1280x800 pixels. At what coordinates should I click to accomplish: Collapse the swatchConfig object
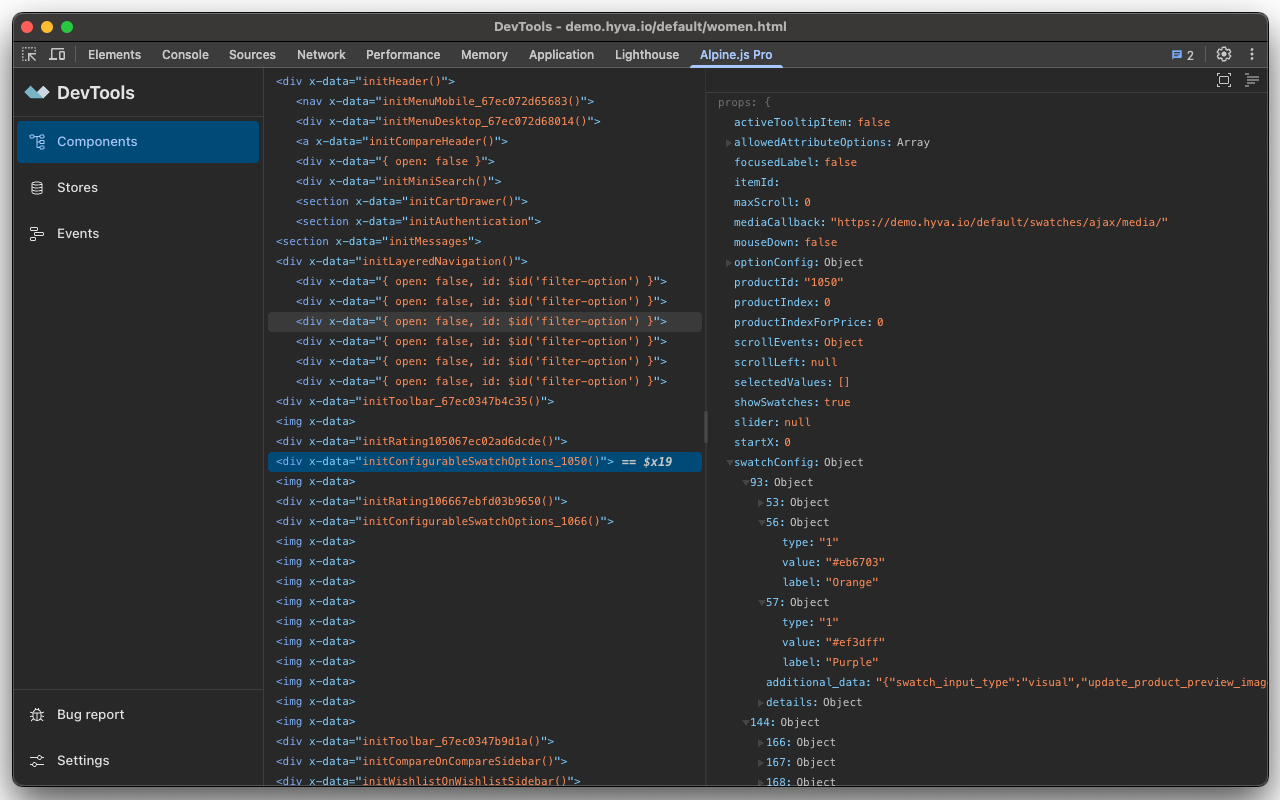730,463
